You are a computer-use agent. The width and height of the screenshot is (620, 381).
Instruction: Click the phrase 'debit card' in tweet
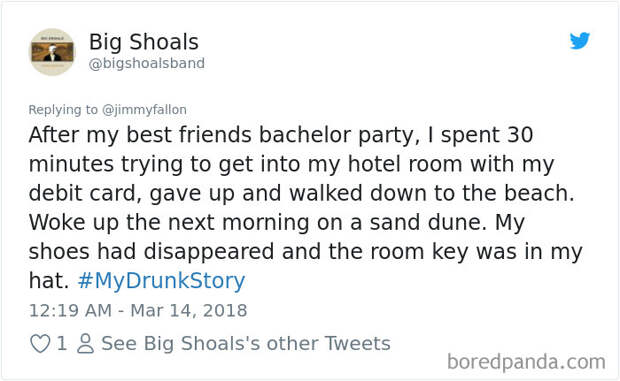[x=85, y=193]
